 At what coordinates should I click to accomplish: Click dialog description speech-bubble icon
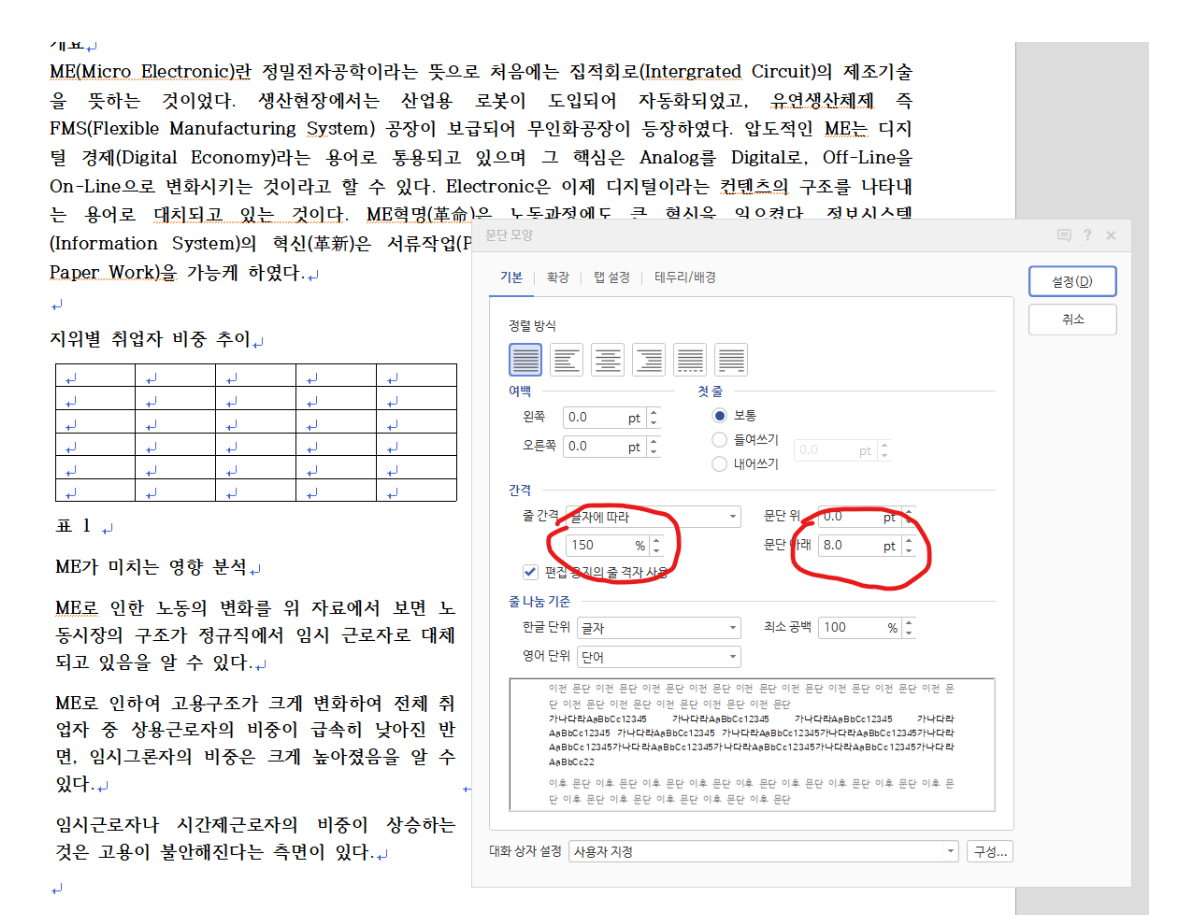pyautogui.click(x=1064, y=236)
